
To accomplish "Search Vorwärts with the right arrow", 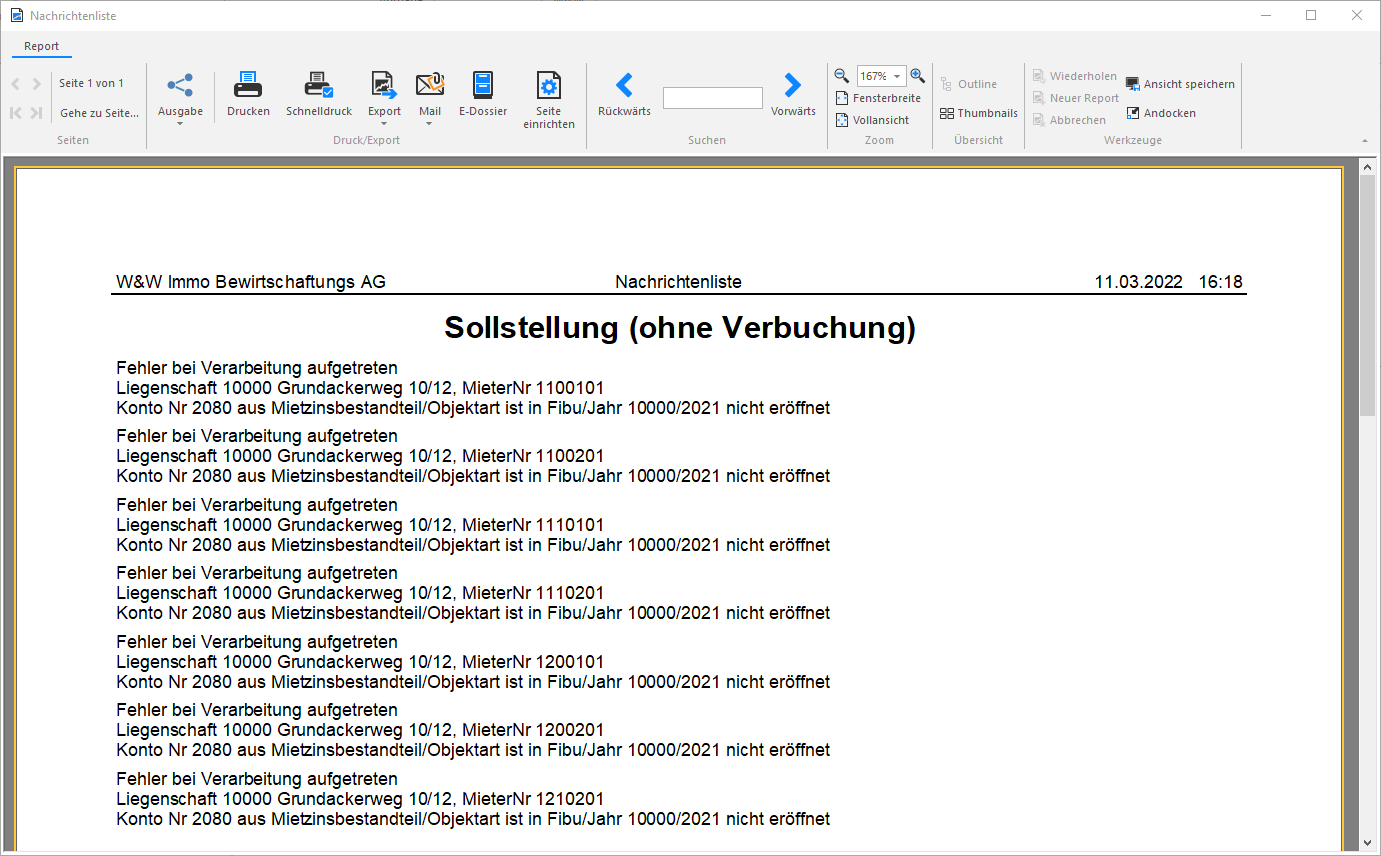I will (793, 85).
